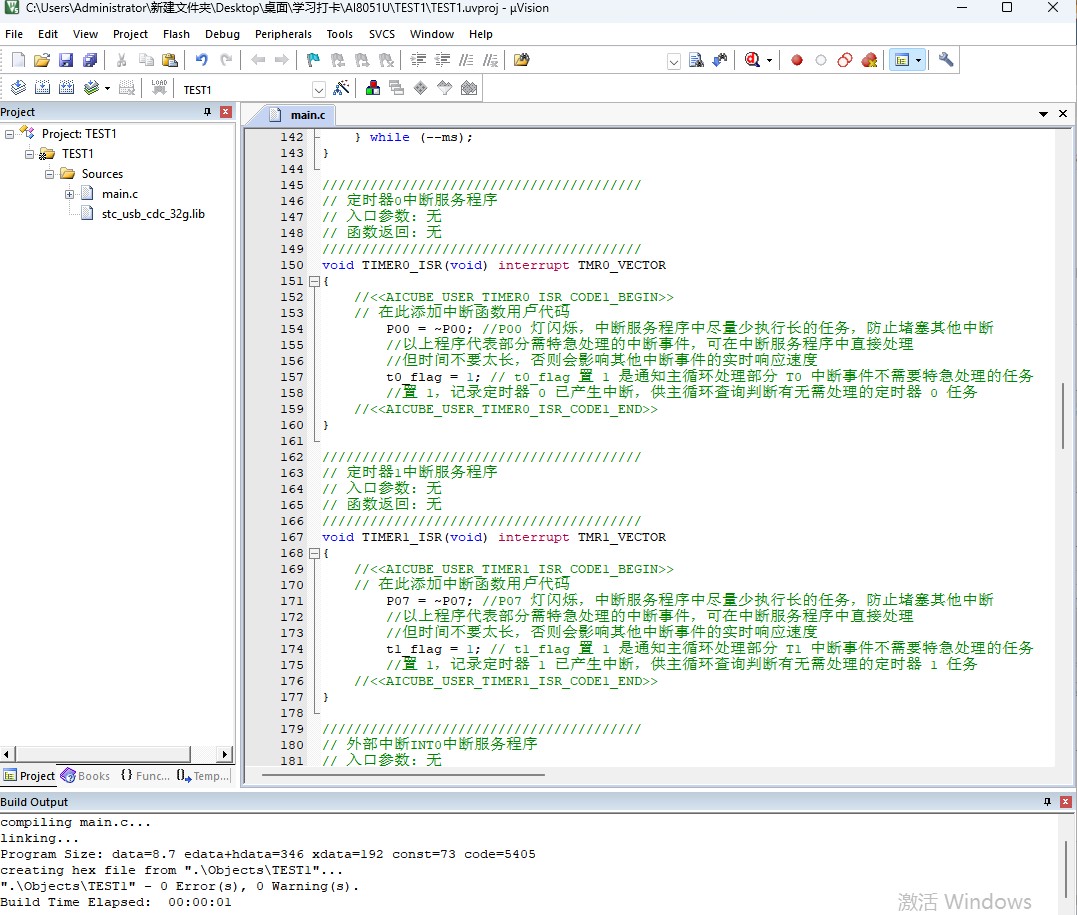
Task: Collapse the TEST1 target node
Action: tap(30, 154)
